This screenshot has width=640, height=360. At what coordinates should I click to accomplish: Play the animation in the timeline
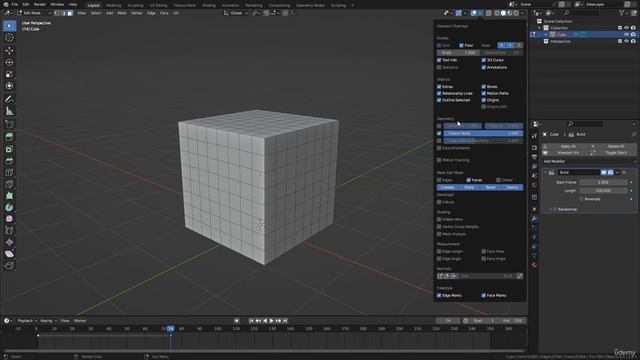tap(271, 321)
